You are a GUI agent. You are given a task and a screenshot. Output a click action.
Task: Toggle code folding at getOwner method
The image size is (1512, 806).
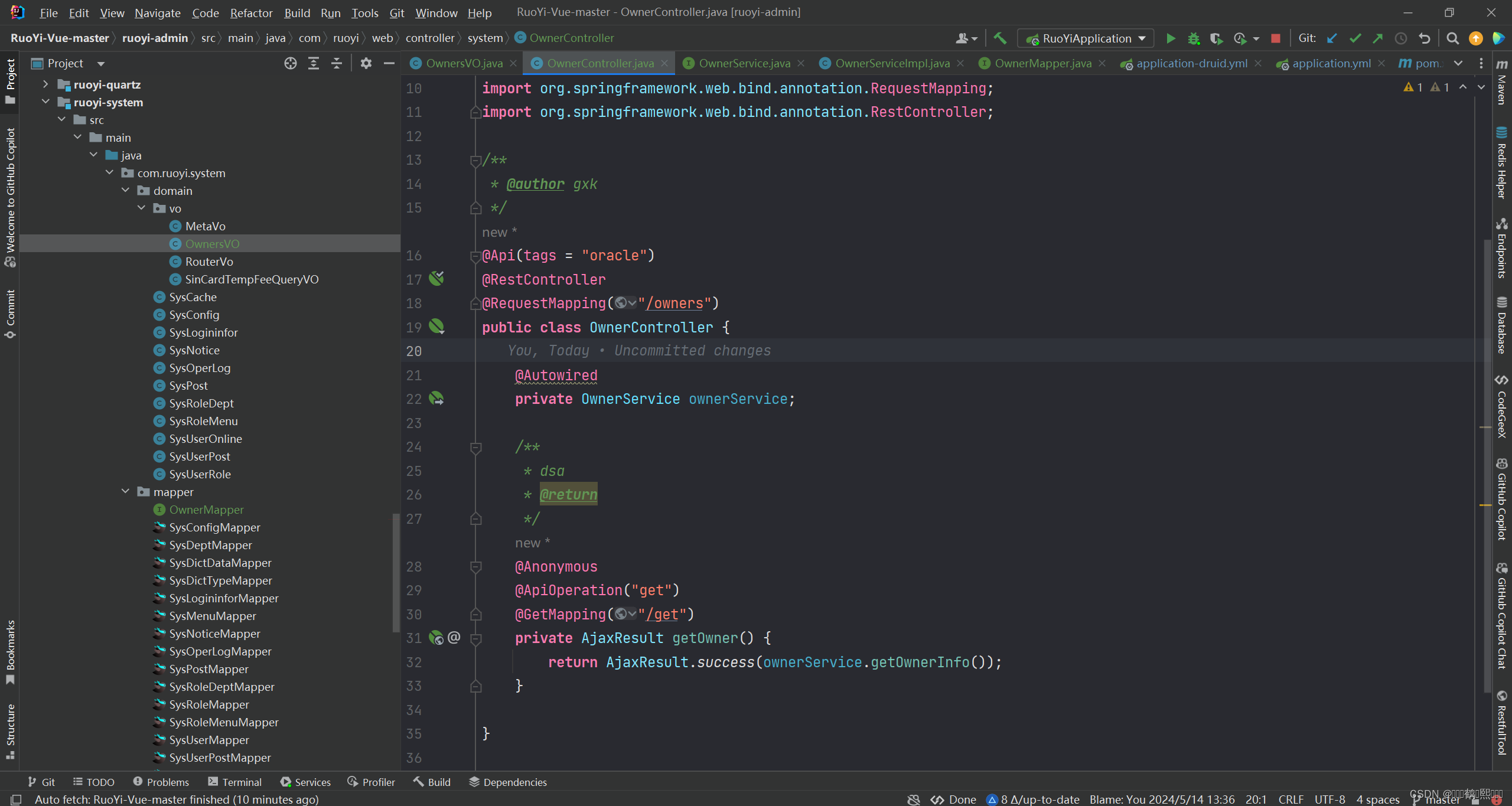[475, 638]
